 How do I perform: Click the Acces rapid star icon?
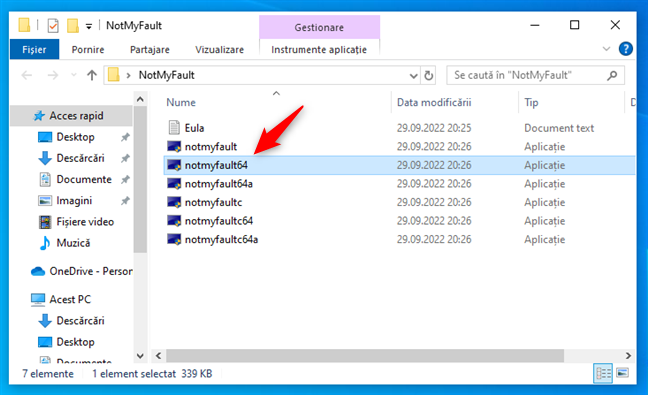[x=39, y=116]
